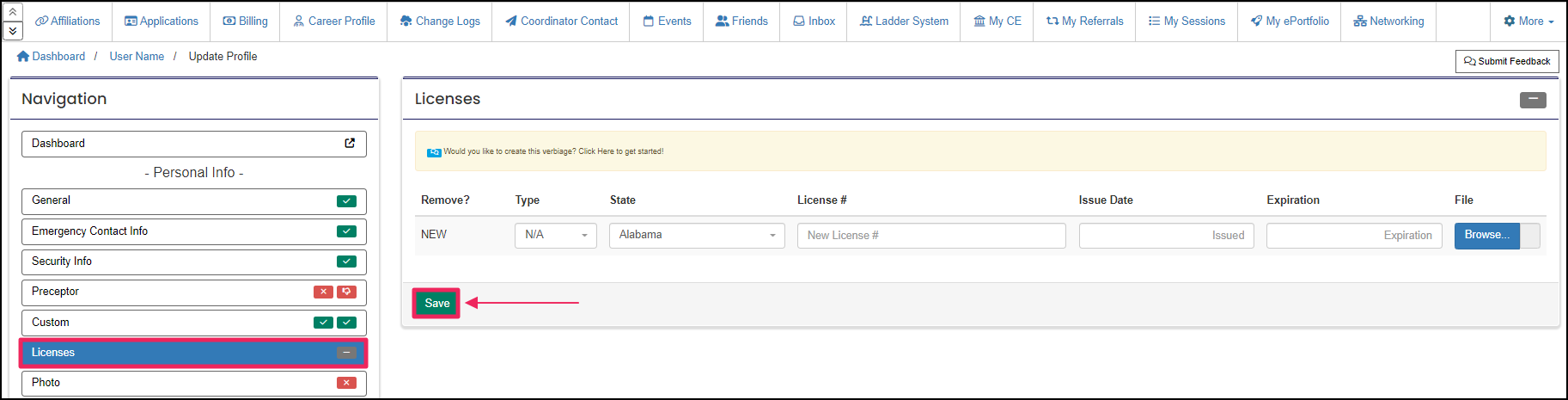Open Career Profile

[333, 21]
